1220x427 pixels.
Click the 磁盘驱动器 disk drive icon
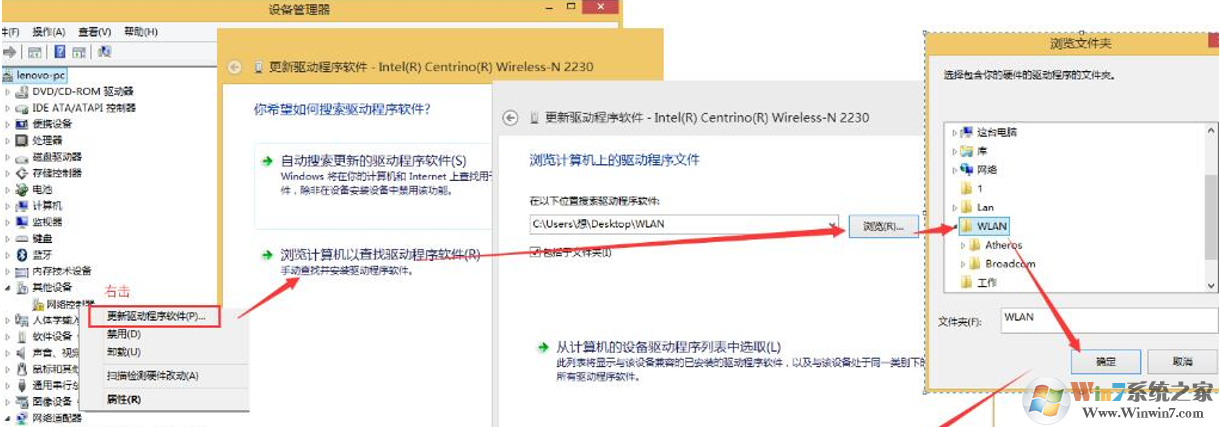[23, 157]
